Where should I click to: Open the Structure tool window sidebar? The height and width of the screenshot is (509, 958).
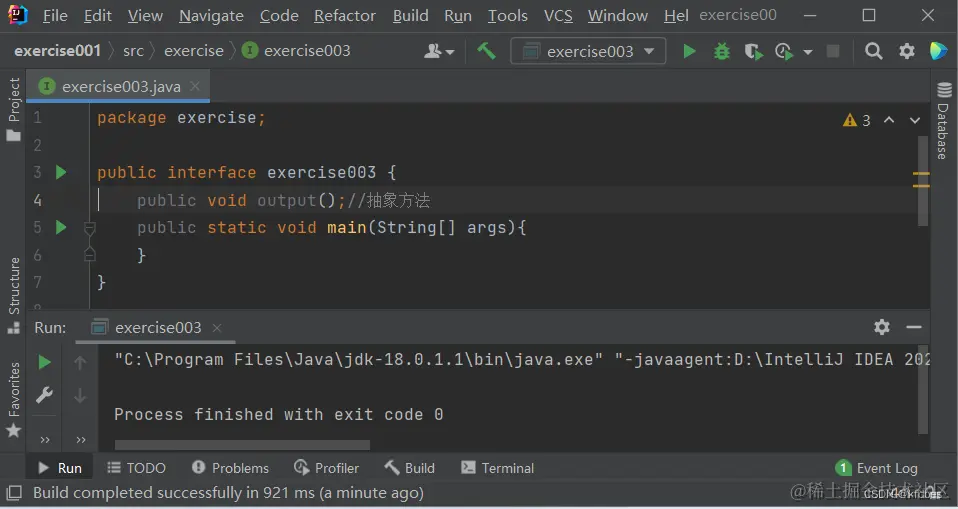pyautogui.click(x=13, y=295)
